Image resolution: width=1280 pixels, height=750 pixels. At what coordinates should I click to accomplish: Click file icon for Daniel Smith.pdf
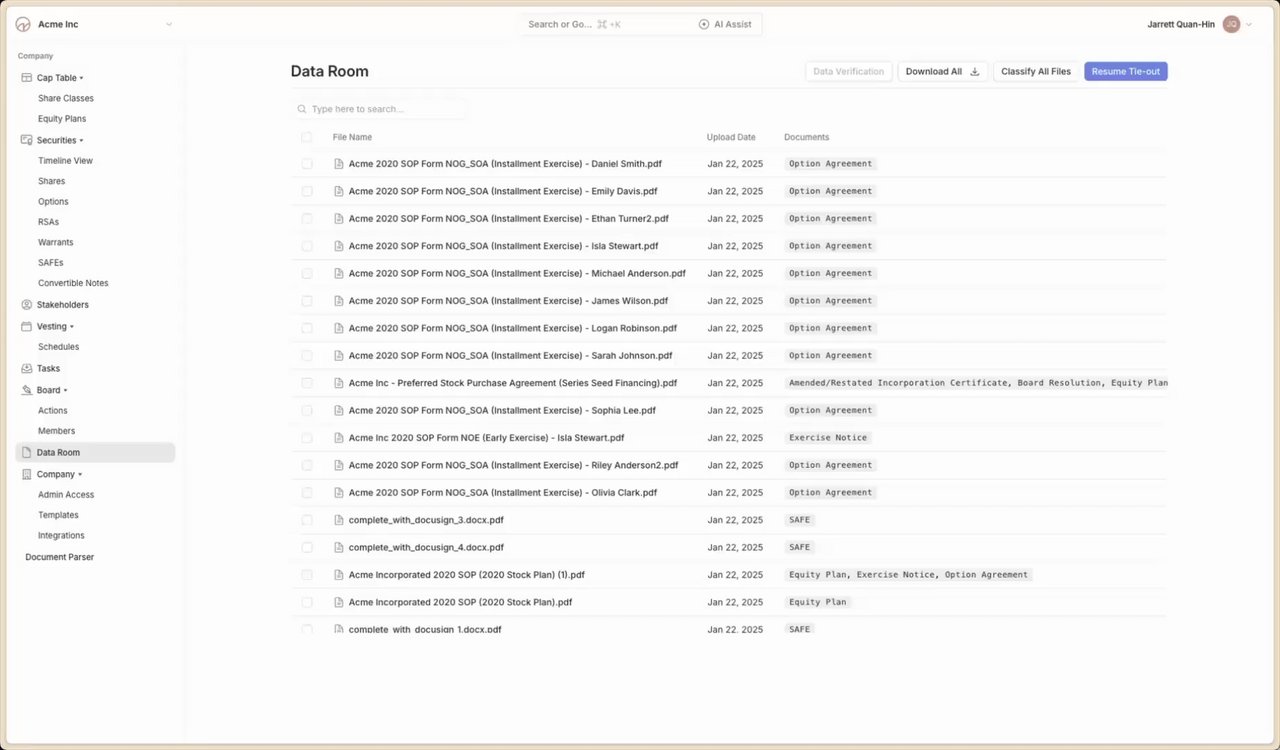tap(339, 163)
